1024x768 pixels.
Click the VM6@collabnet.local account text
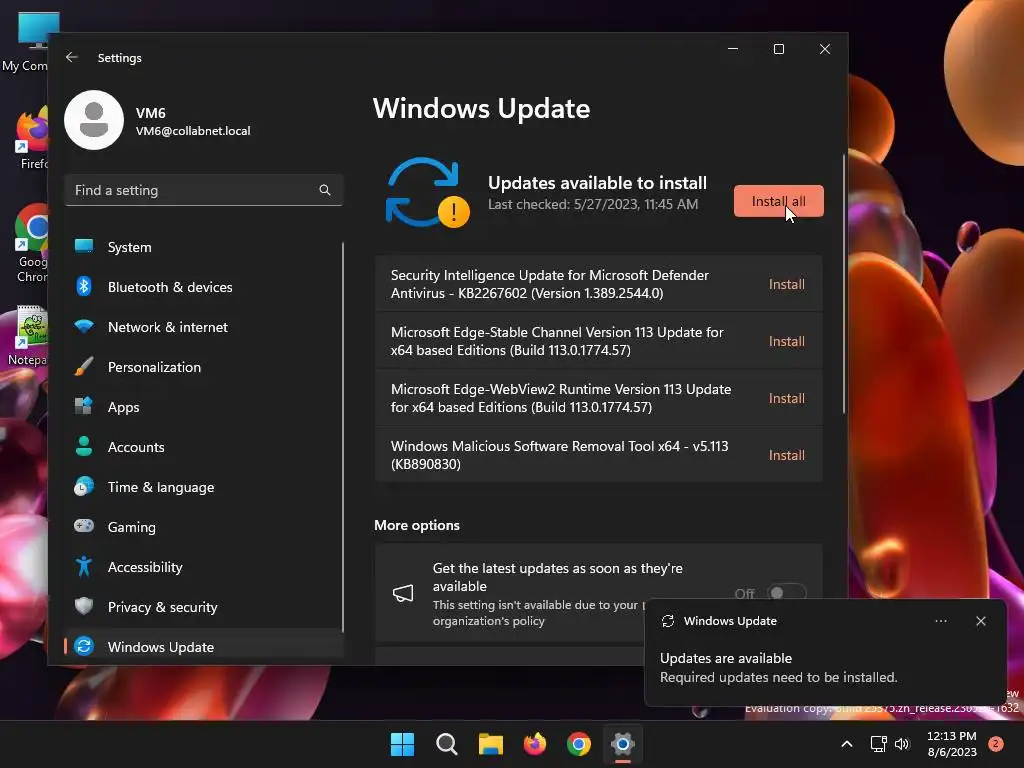(x=193, y=131)
